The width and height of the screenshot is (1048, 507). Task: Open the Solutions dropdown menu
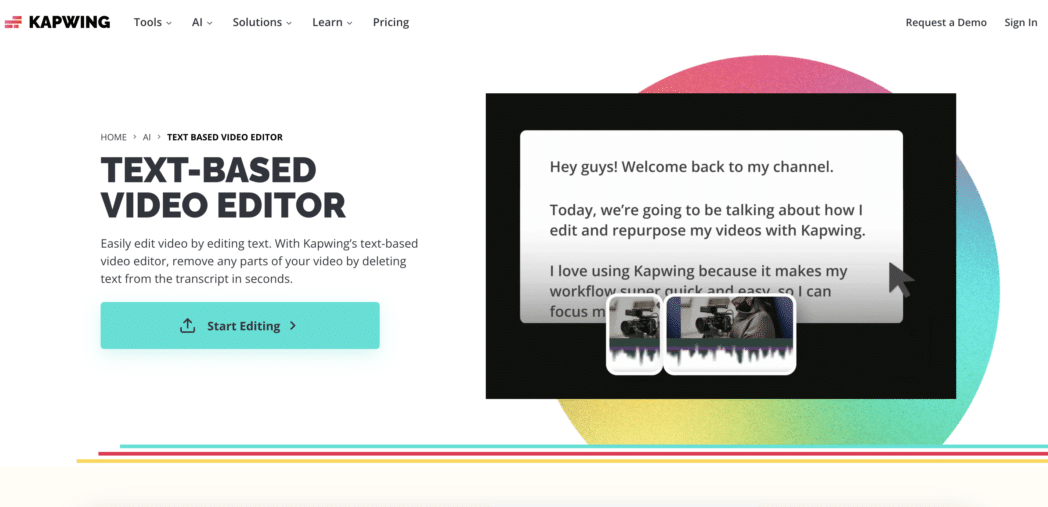pos(262,22)
